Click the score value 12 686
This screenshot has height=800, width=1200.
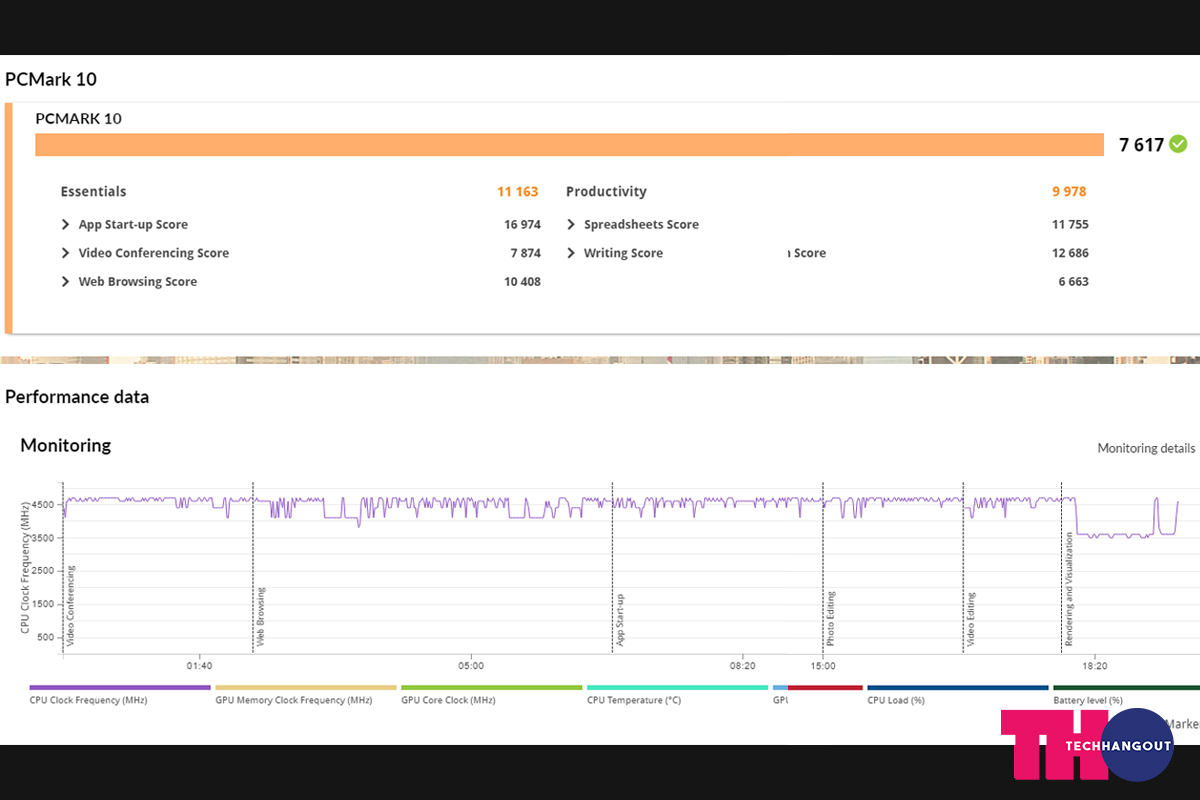coord(1071,253)
